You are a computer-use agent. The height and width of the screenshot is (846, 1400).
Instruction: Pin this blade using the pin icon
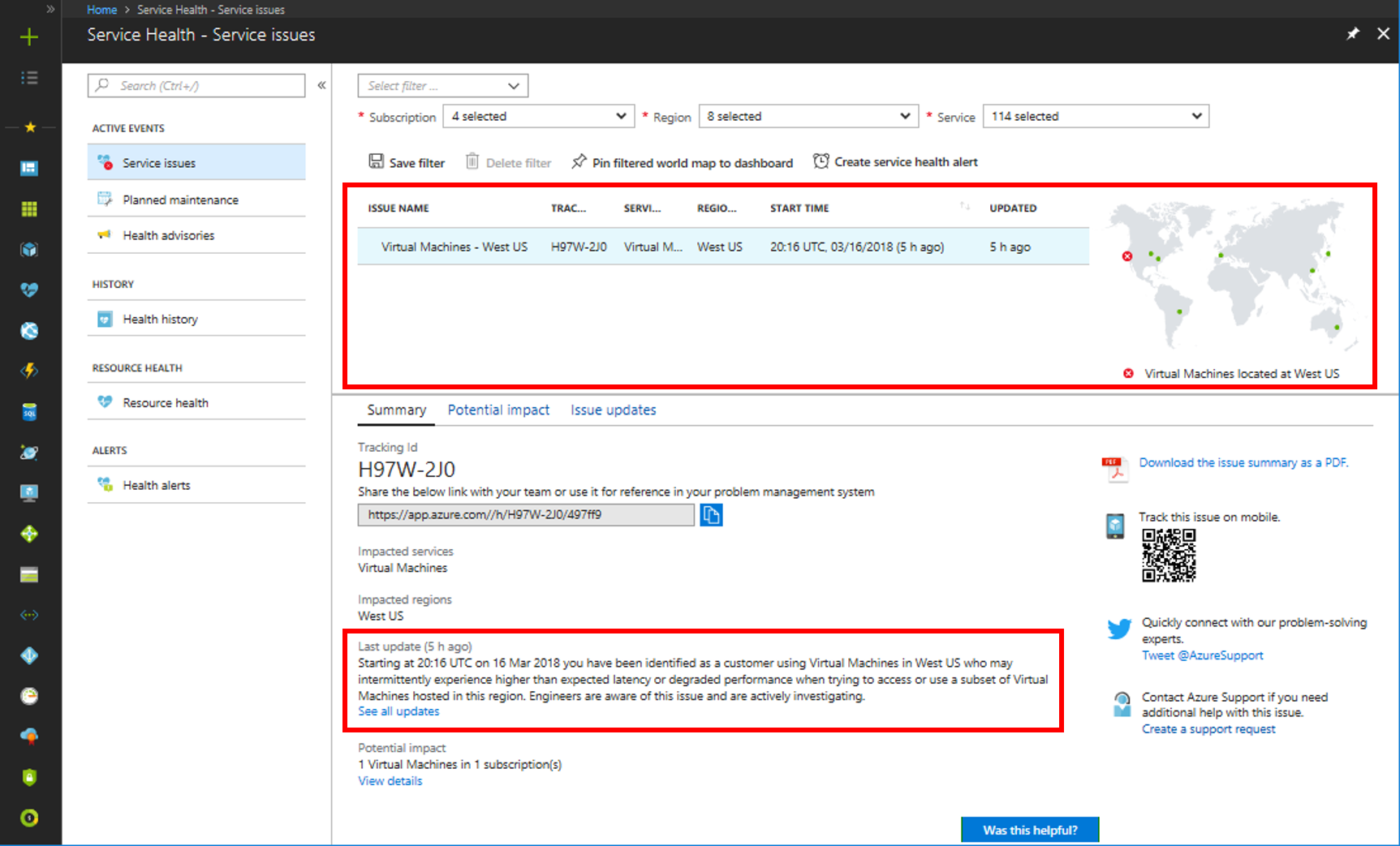pos(1352,34)
